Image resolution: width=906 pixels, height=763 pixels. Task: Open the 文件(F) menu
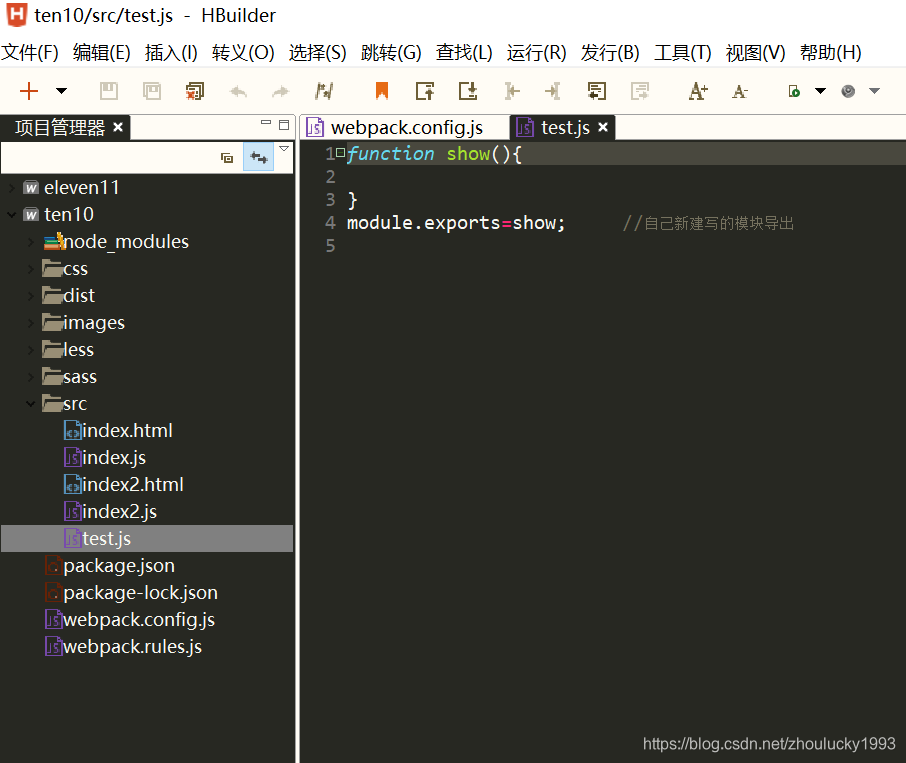(x=30, y=53)
